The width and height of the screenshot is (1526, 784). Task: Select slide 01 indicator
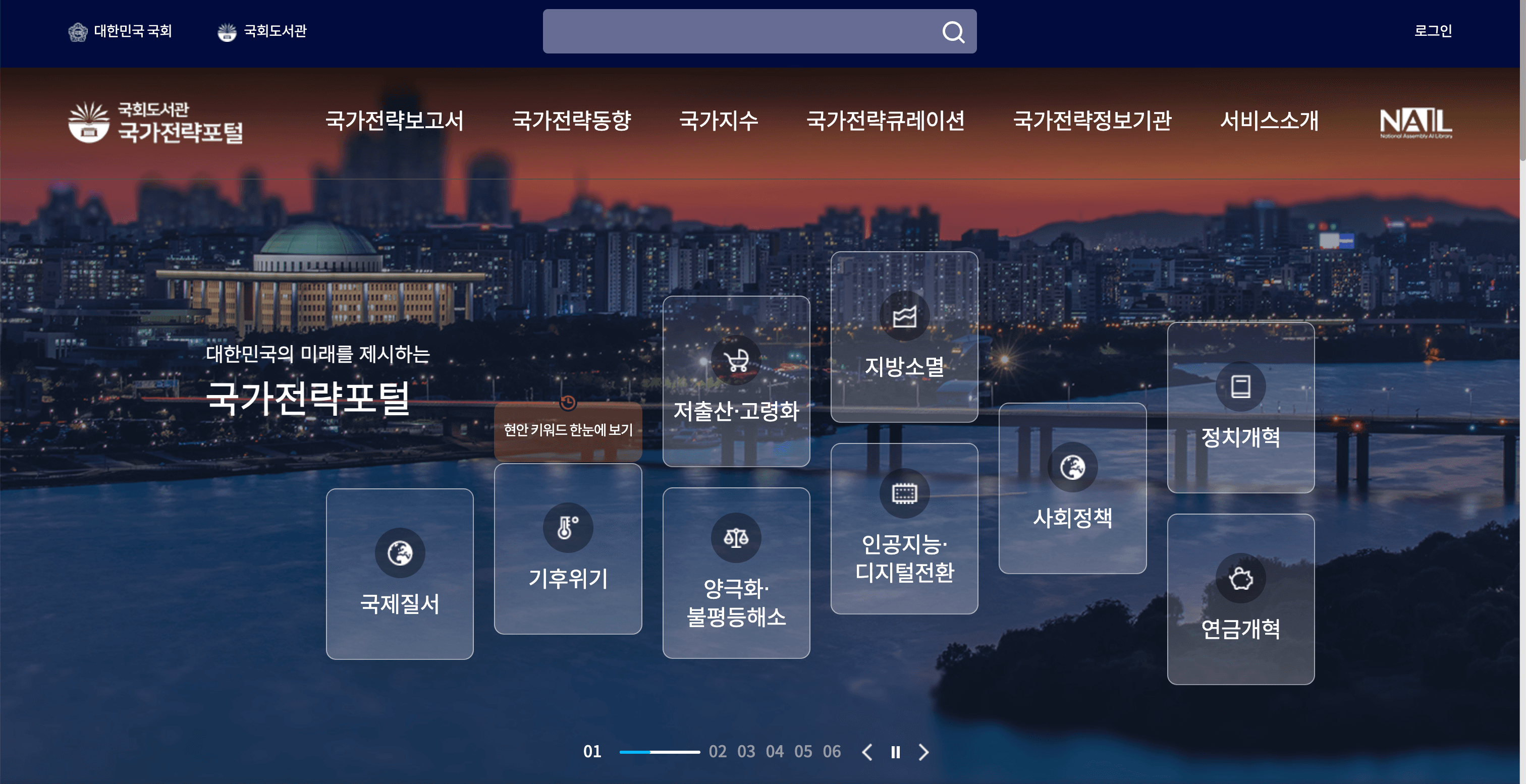point(592,752)
